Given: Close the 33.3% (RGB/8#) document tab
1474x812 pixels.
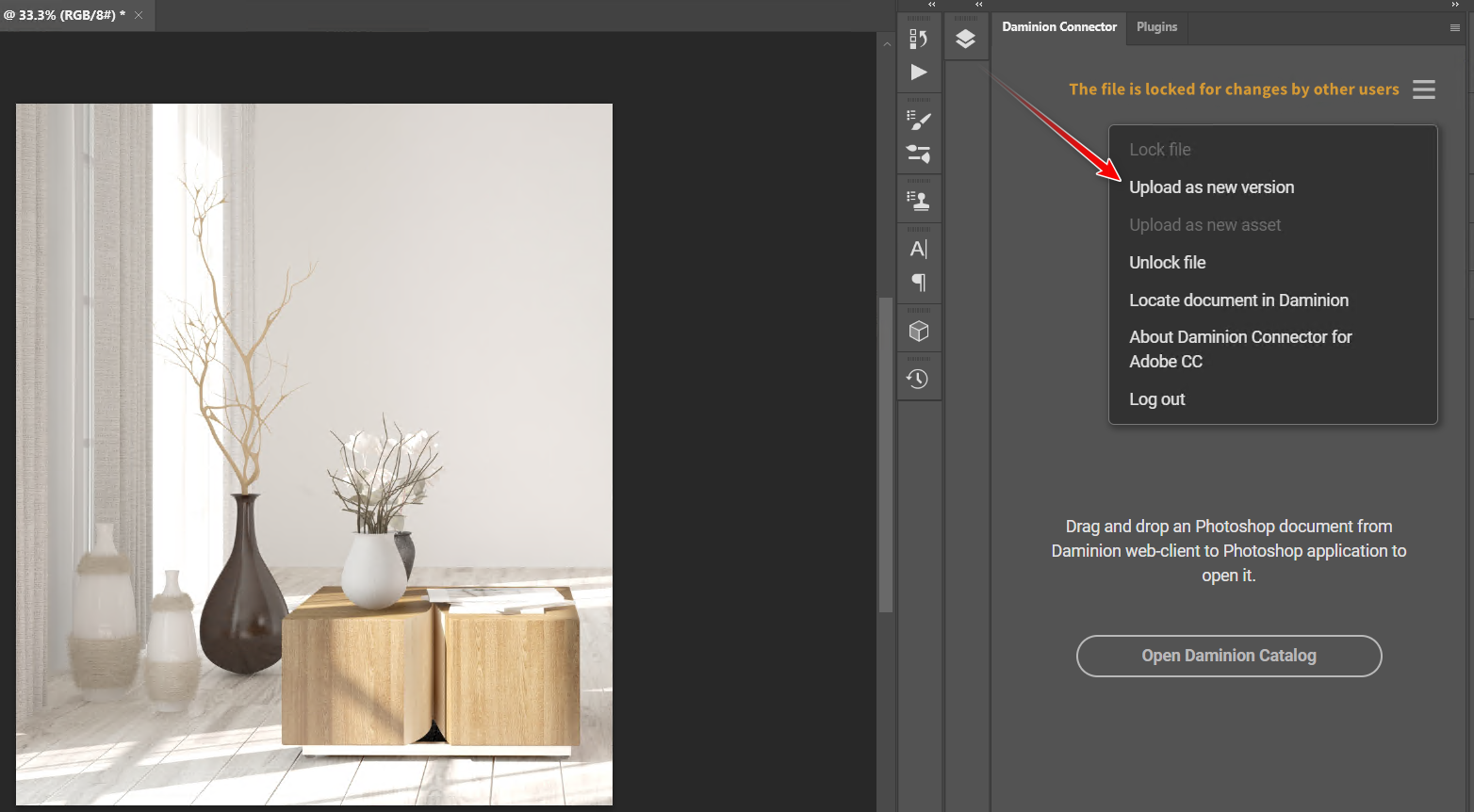Looking at the screenshot, I should 139,15.
